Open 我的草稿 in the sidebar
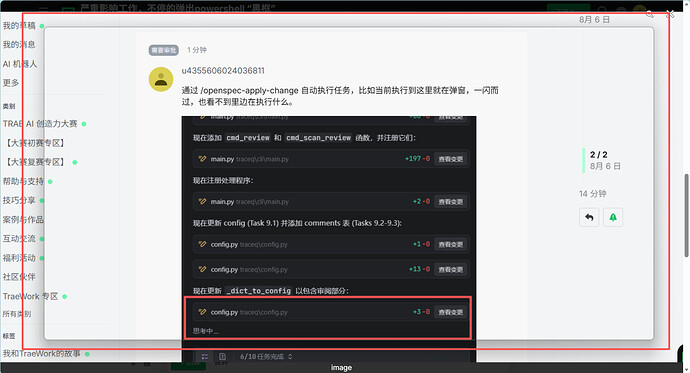The width and height of the screenshot is (690, 373). point(19,26)
